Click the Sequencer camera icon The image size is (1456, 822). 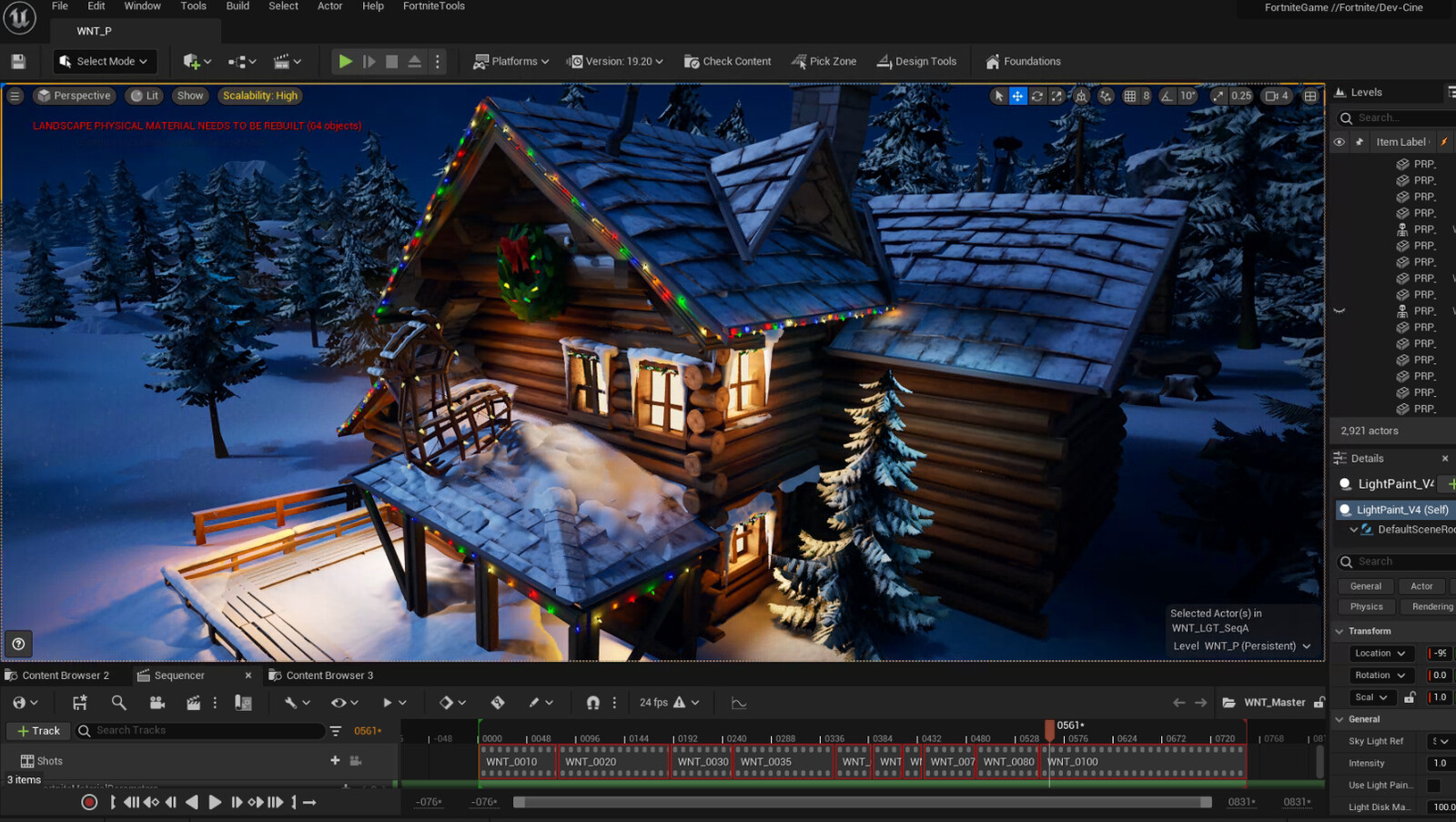157,703
